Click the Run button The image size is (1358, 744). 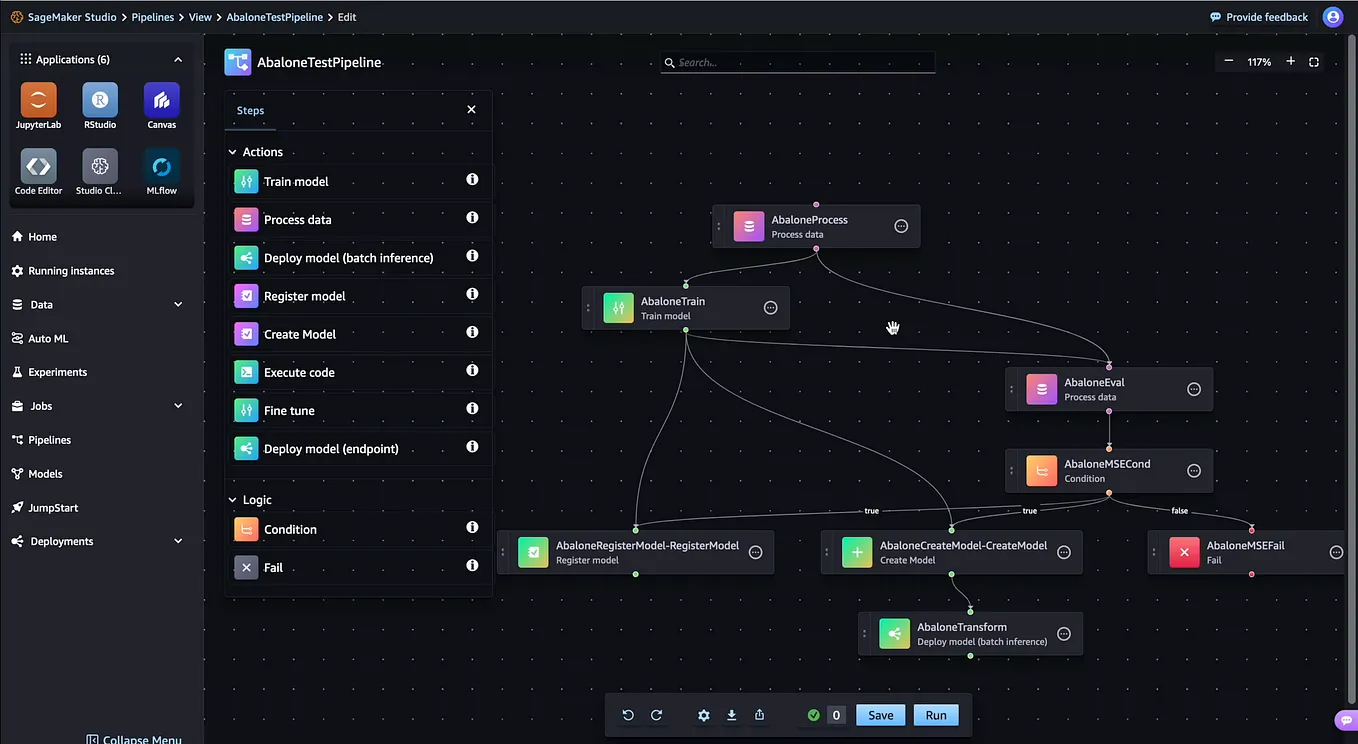[x=934, y=714]
